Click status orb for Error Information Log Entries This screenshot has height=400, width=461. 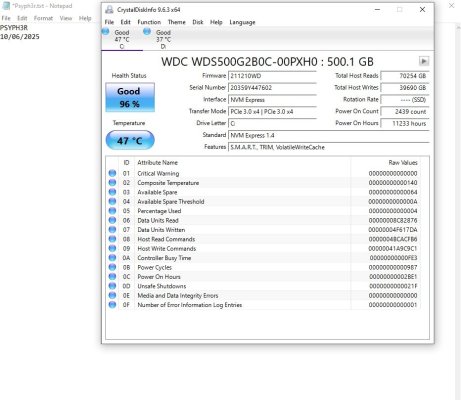pos(112,305)
